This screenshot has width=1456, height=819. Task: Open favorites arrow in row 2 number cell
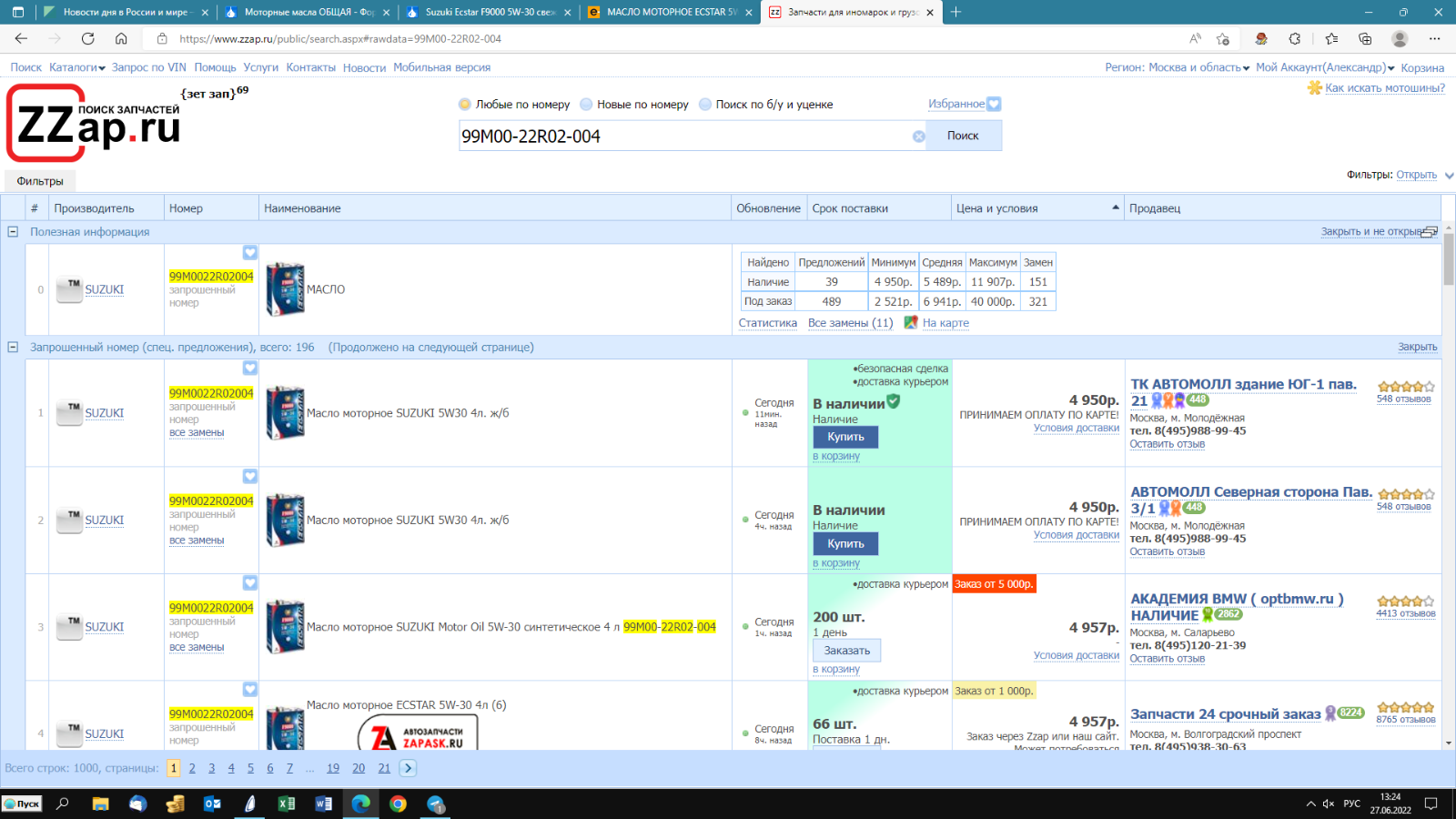click(x=250, y=476)
